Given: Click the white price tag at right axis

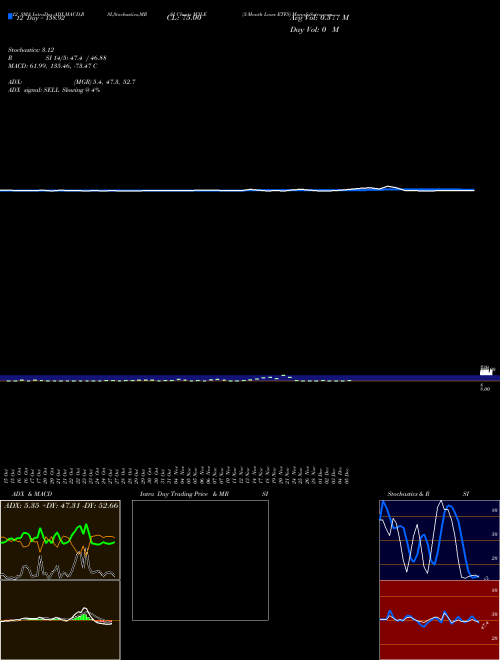Looking at the screenshot, I should coord(486,372).
